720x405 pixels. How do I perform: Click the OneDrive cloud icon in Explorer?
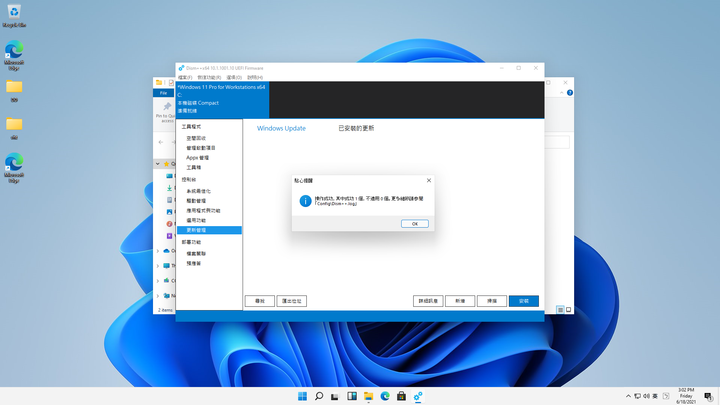[x=167, y=251]
